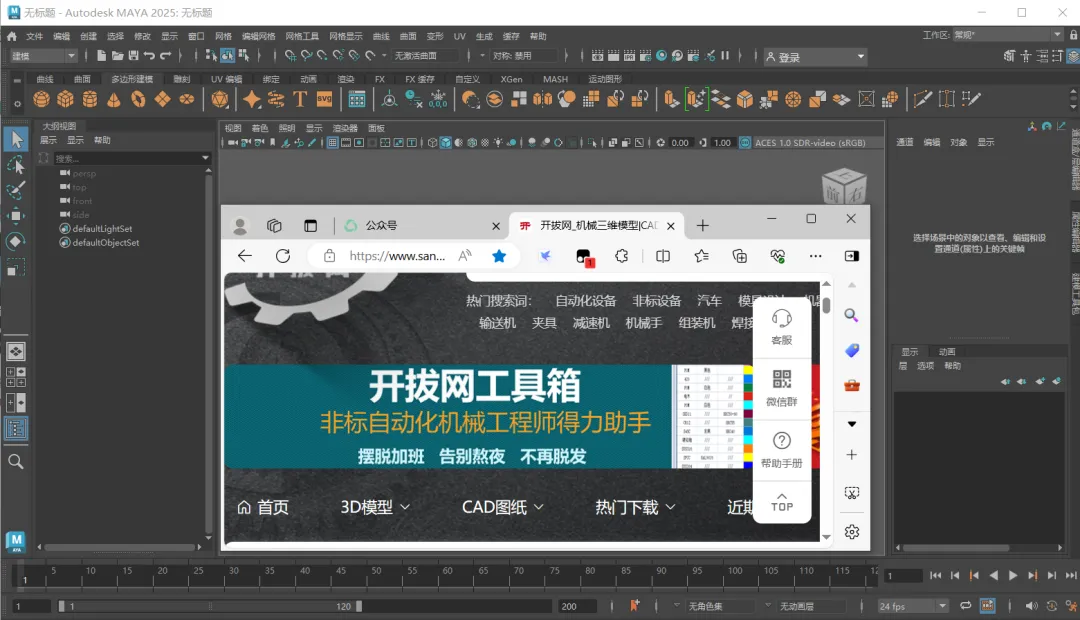Select the Select tool arrow in toolbox
This screenshot has height=620, width=1080.
16,139
